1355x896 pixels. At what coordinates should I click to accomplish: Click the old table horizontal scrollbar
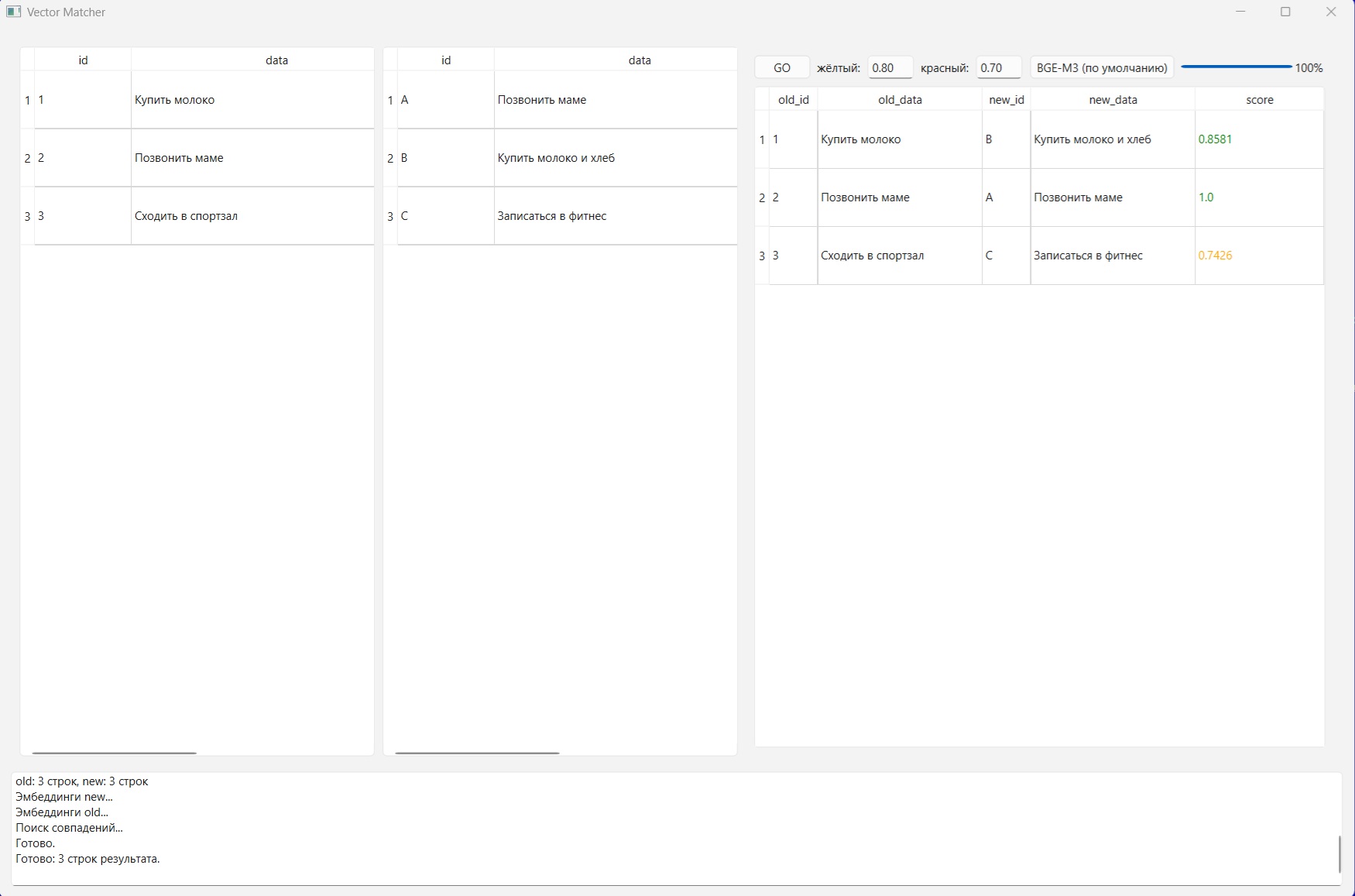(x=115, y=752)
